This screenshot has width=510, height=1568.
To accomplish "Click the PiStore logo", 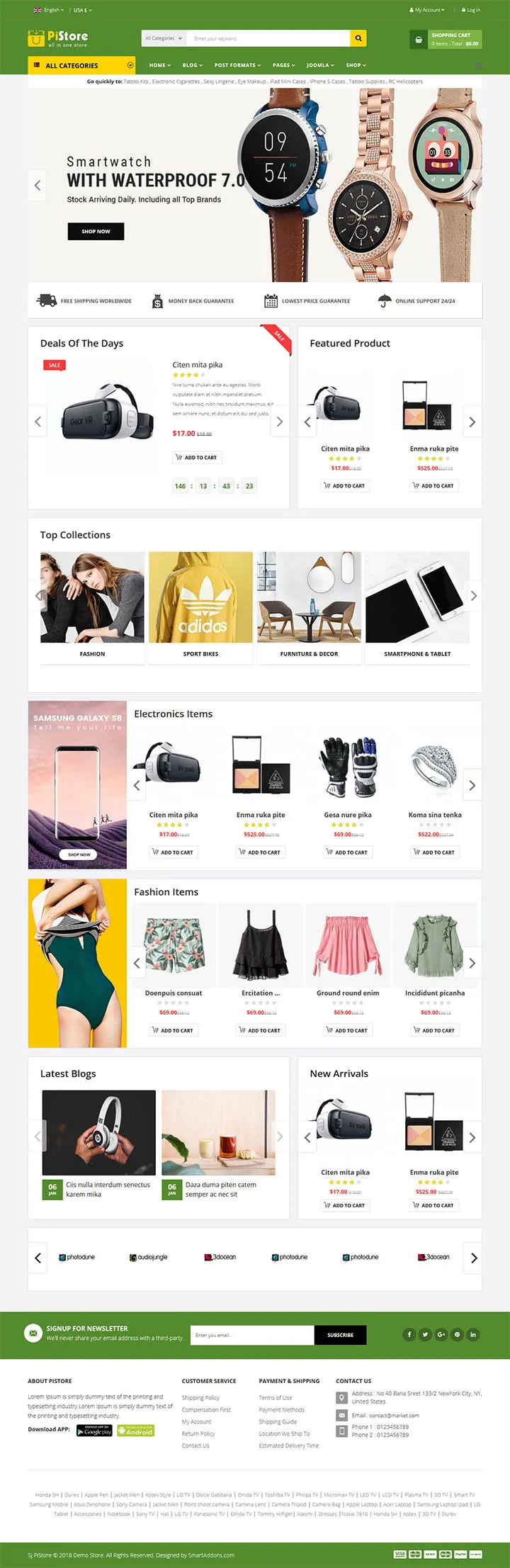I will point(58,38).
